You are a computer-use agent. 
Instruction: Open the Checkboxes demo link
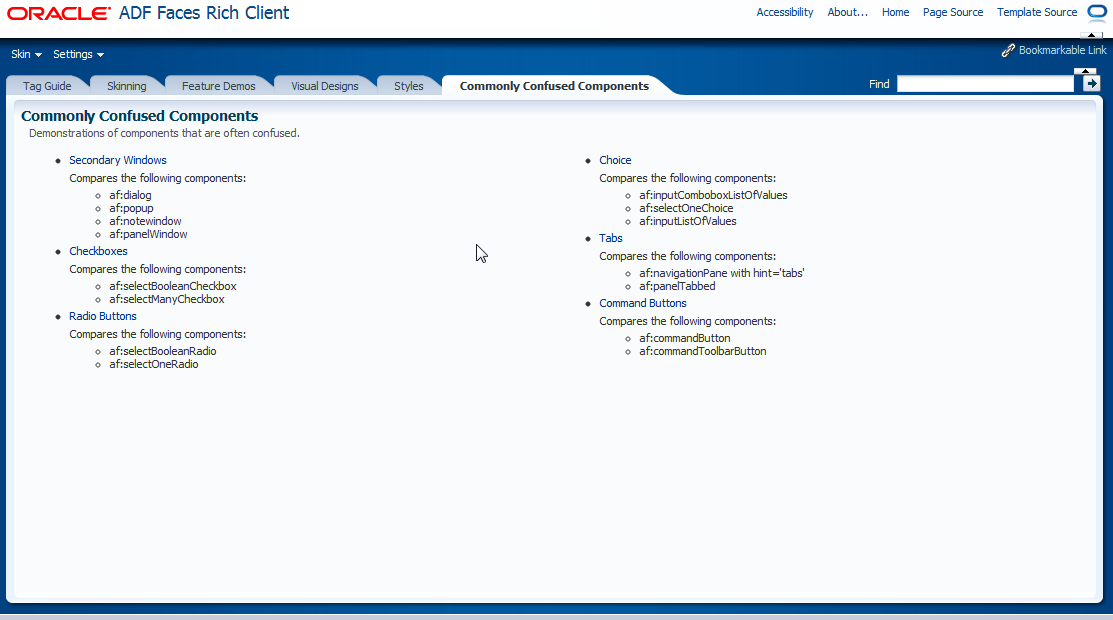point(98,251)
